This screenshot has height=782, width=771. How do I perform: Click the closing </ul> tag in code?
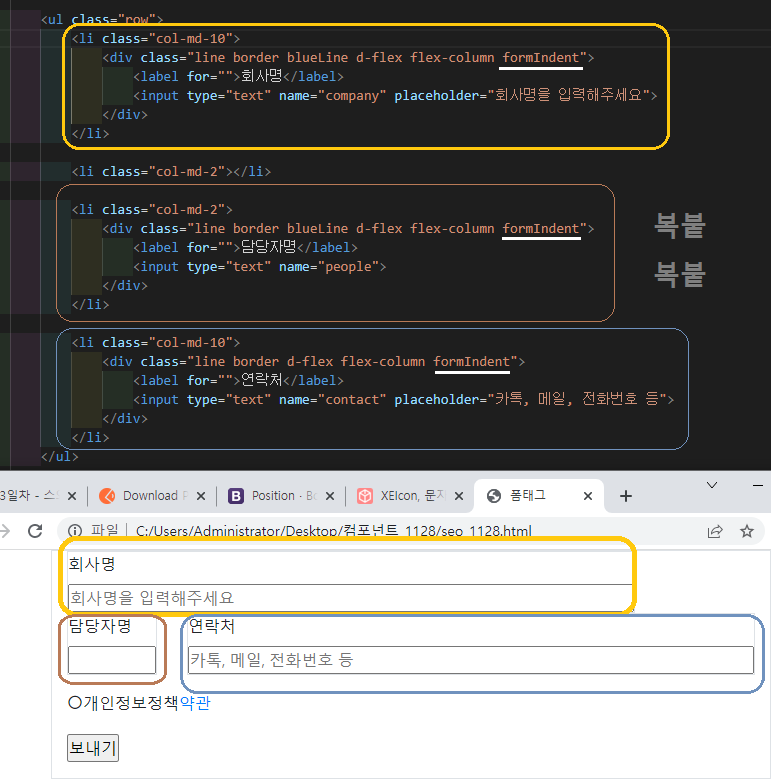pyautogui.click(x=59, y=456)
